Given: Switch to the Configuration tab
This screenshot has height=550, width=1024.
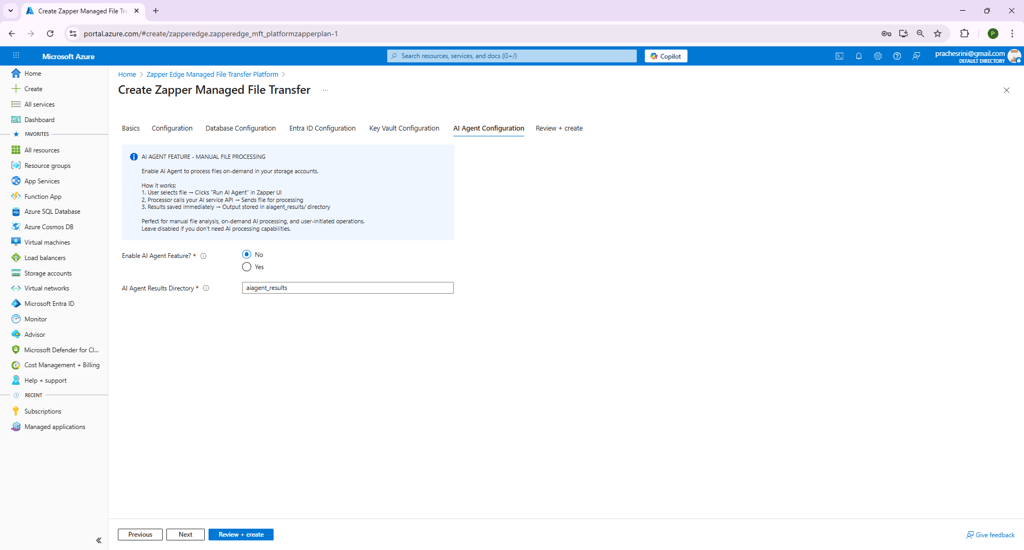Looking at the screenshot, I should (172, 129).
